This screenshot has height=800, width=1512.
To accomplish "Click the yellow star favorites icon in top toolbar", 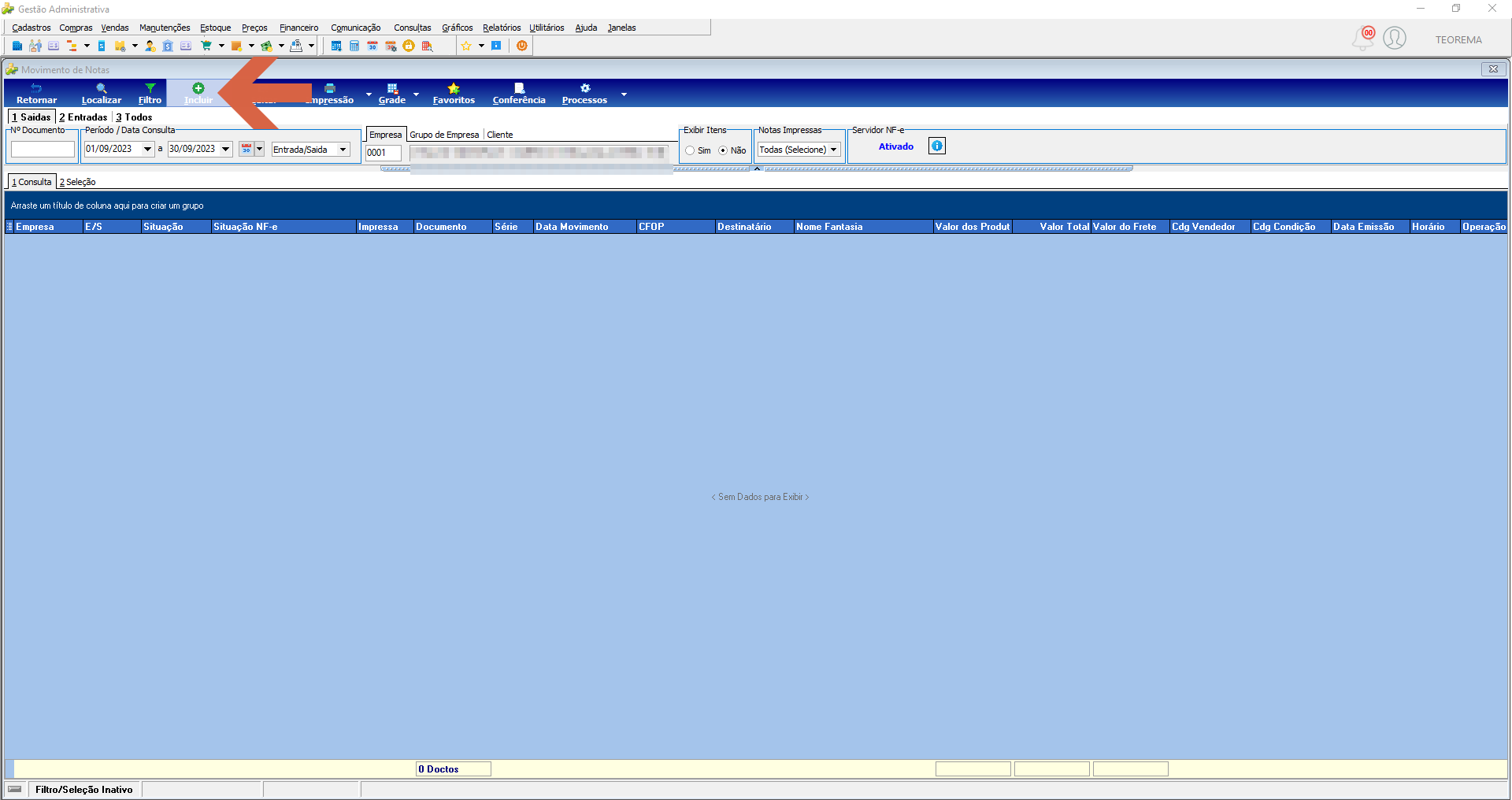I will pos(466,46).
